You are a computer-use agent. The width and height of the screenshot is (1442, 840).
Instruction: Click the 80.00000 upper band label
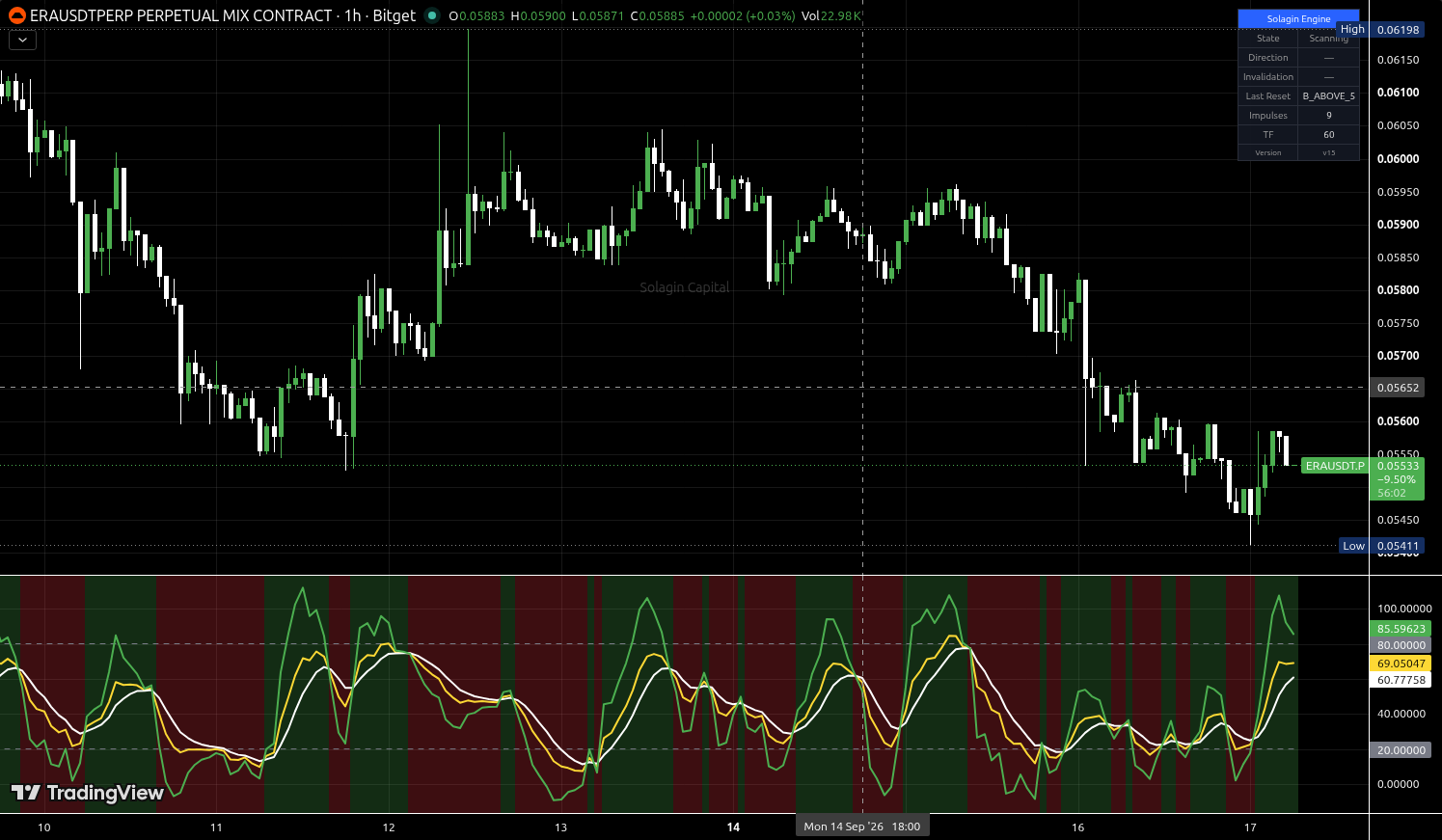(x=1401, y=645)
